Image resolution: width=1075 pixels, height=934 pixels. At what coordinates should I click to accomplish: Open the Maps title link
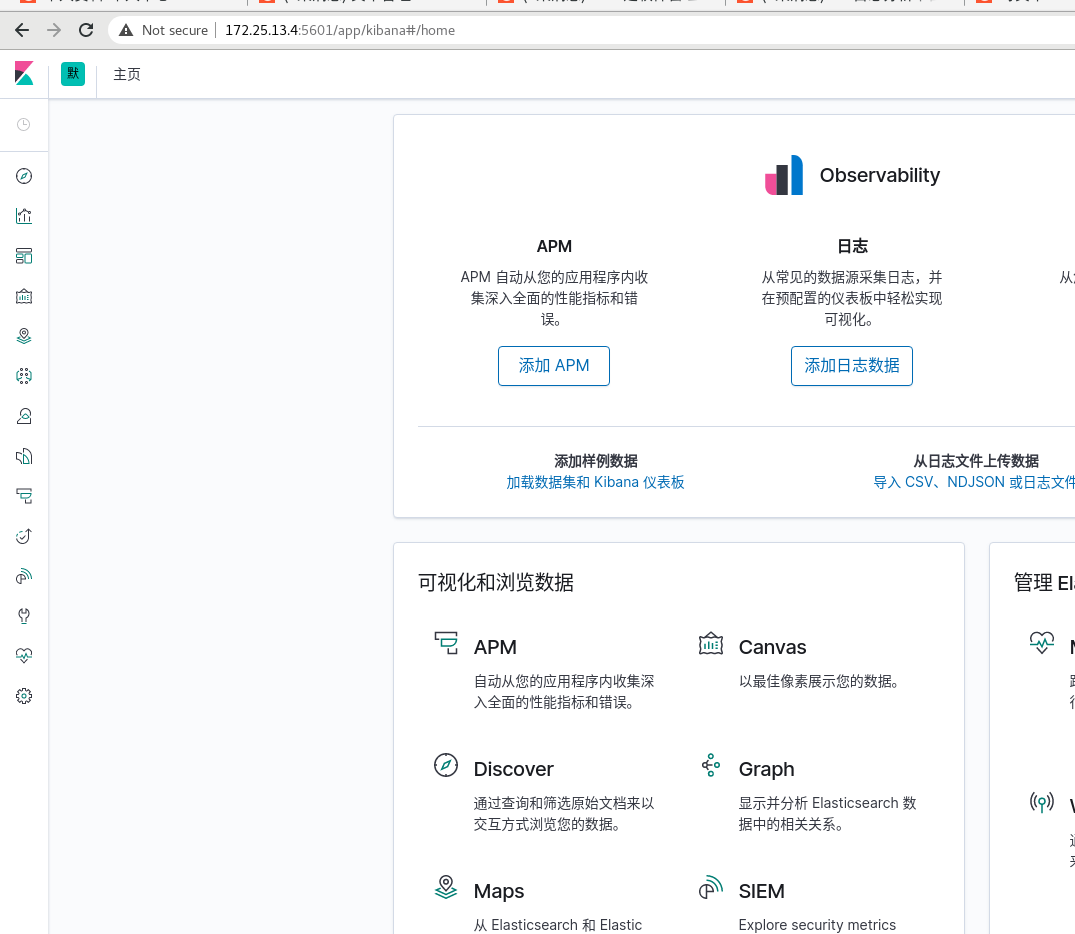coord(498,891)
